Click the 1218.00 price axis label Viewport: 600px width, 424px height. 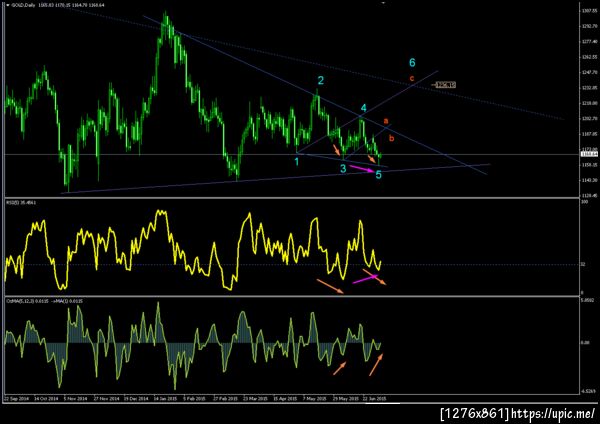point(590,103)
